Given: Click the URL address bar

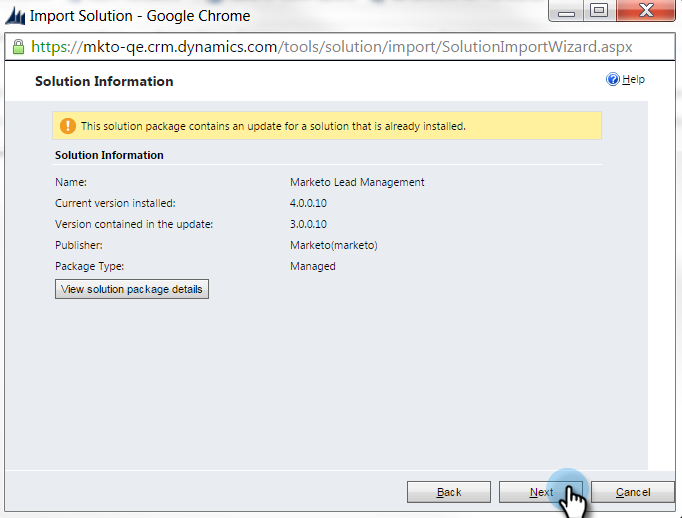Looking at the screenshot, I should point(339,47).
